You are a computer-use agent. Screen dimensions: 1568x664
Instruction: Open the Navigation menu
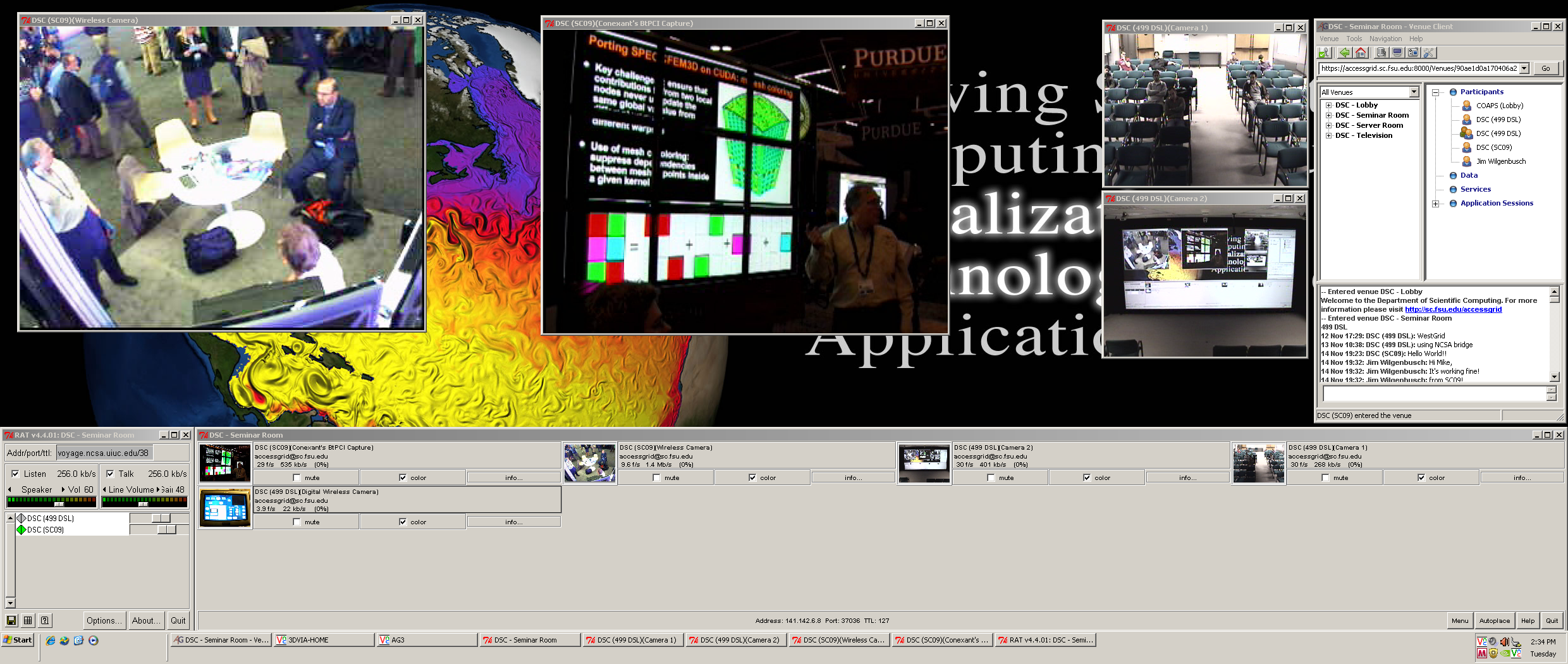(x=1385, y=39)
